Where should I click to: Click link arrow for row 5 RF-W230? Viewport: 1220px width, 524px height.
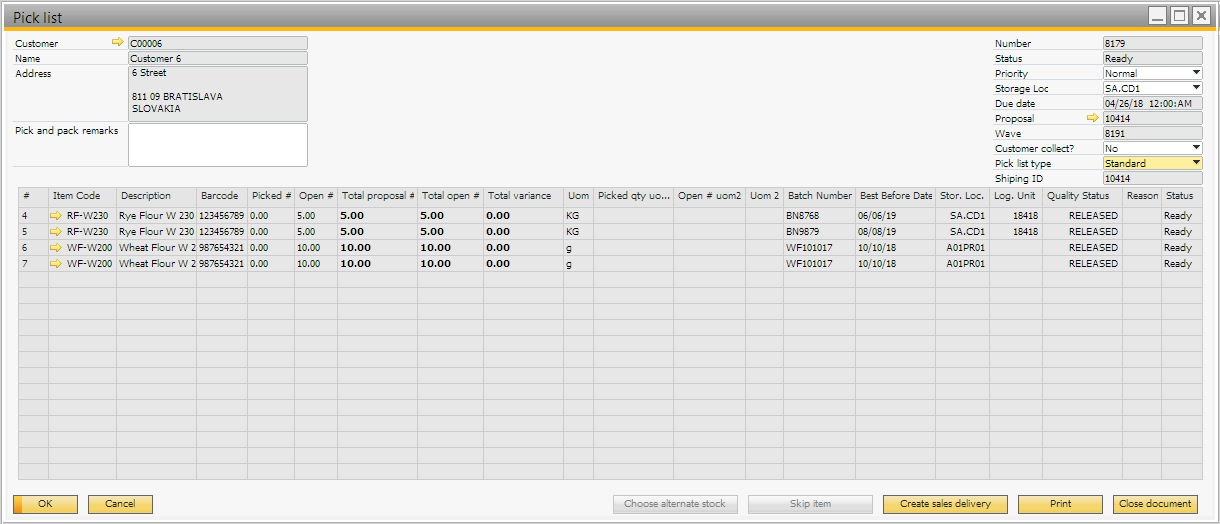pos(56,232)
